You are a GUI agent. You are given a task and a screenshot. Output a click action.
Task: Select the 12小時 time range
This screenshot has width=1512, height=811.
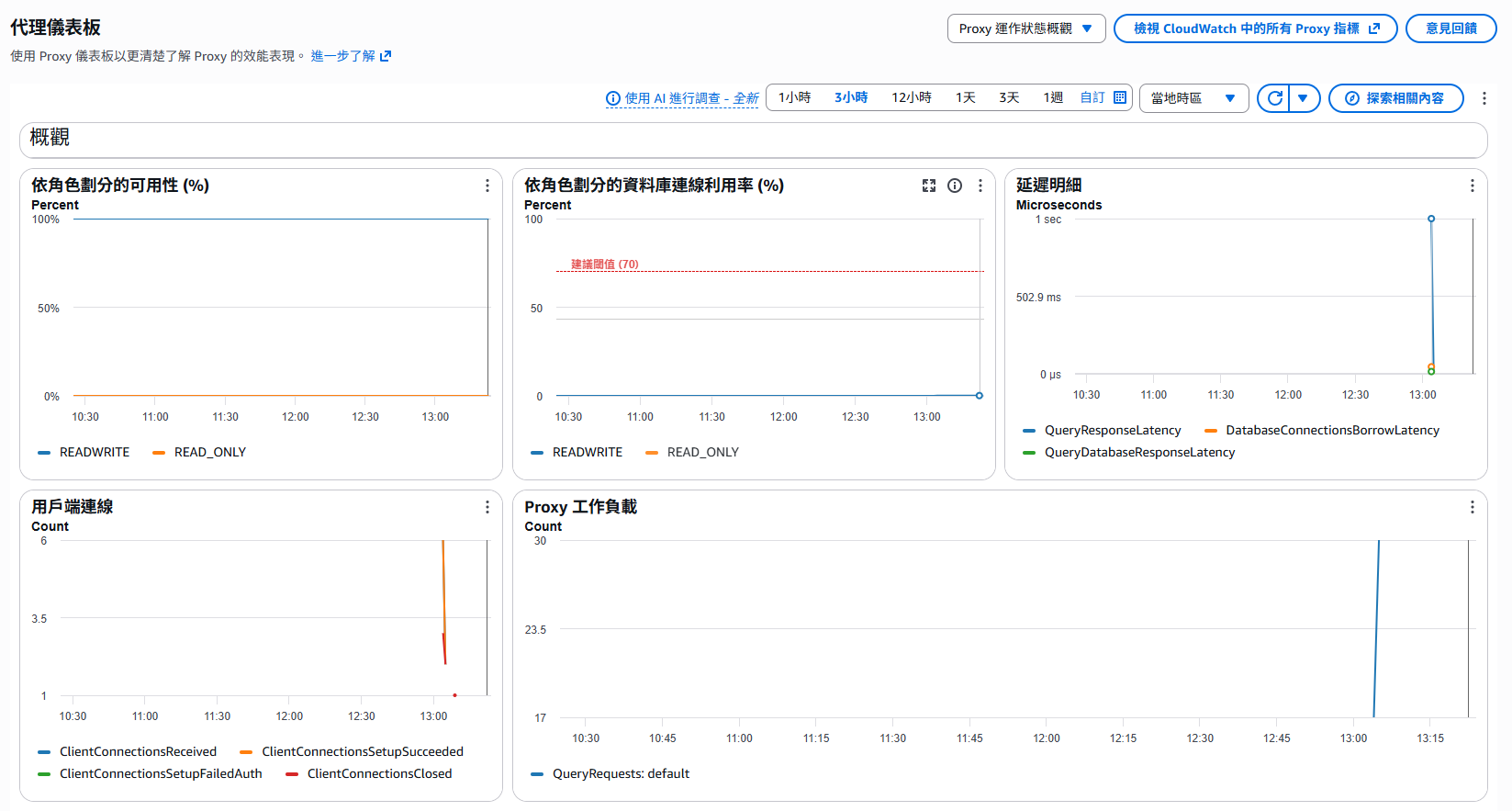click(x=912, y=97)
